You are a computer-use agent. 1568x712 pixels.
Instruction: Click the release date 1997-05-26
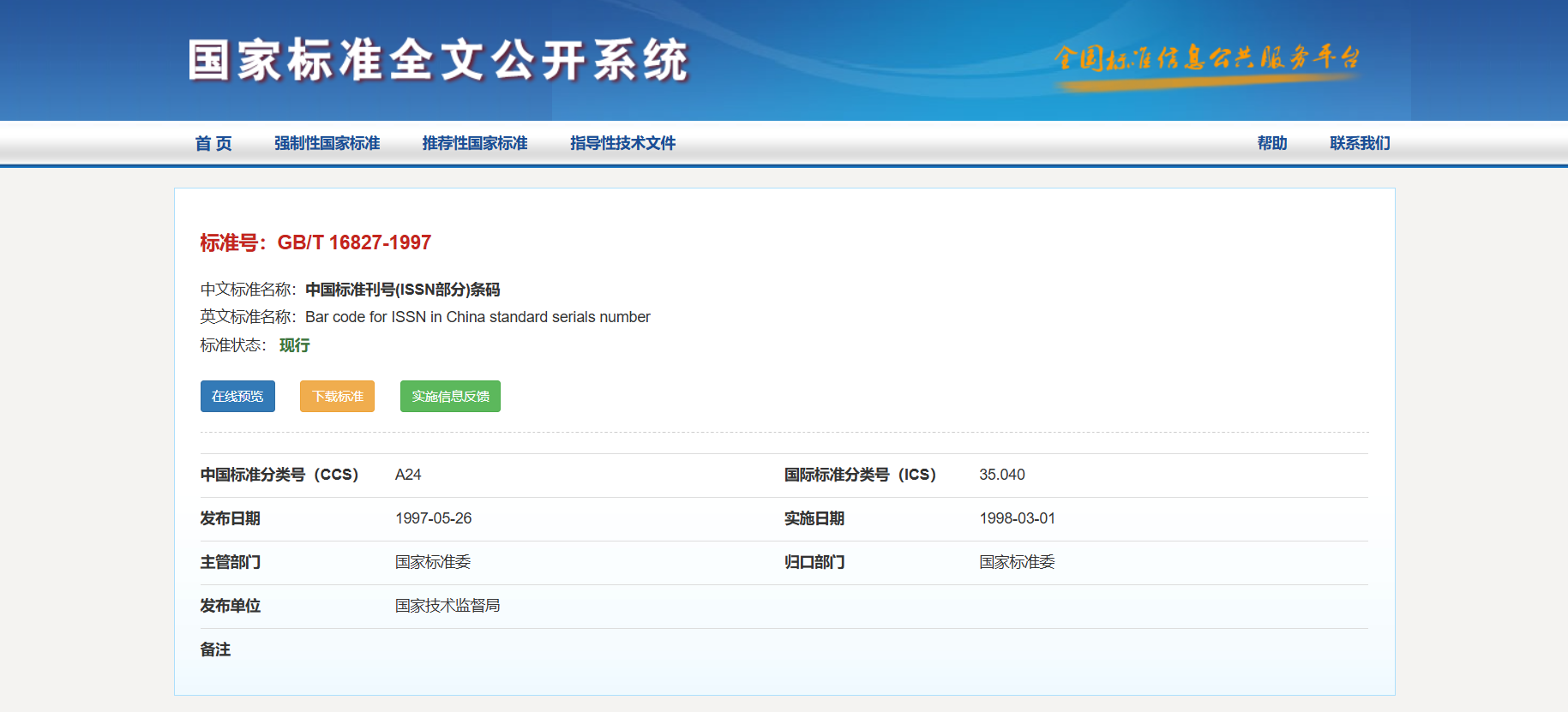(x=433, y=518)
